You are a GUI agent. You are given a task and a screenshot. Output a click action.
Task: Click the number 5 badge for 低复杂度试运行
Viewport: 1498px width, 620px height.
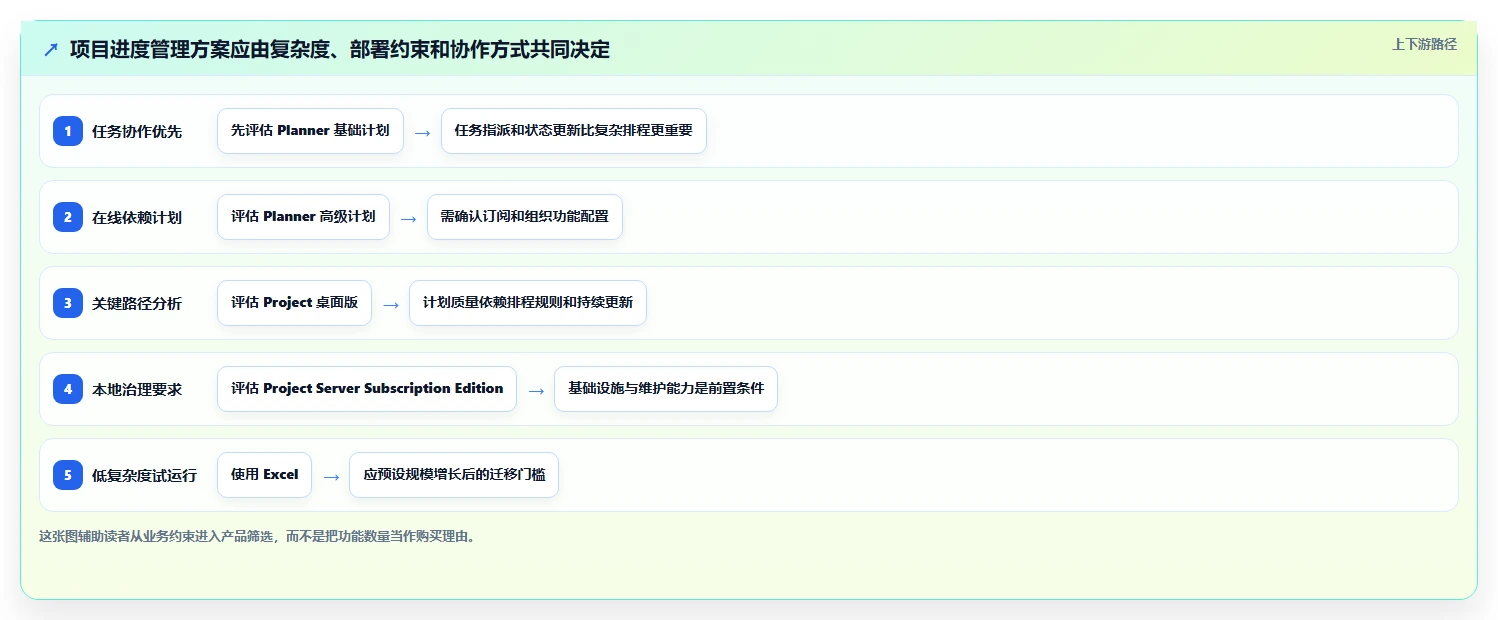68,474
